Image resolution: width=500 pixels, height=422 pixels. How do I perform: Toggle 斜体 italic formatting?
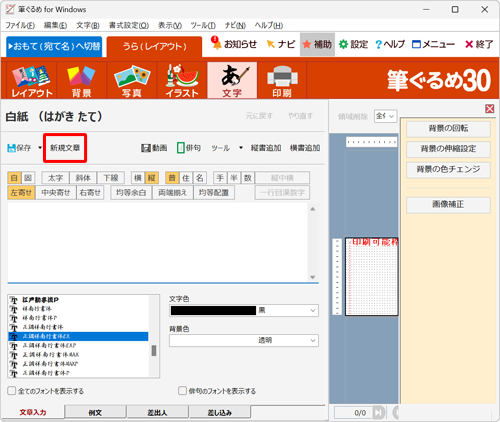pyautogui.click(x=83, y=178)
